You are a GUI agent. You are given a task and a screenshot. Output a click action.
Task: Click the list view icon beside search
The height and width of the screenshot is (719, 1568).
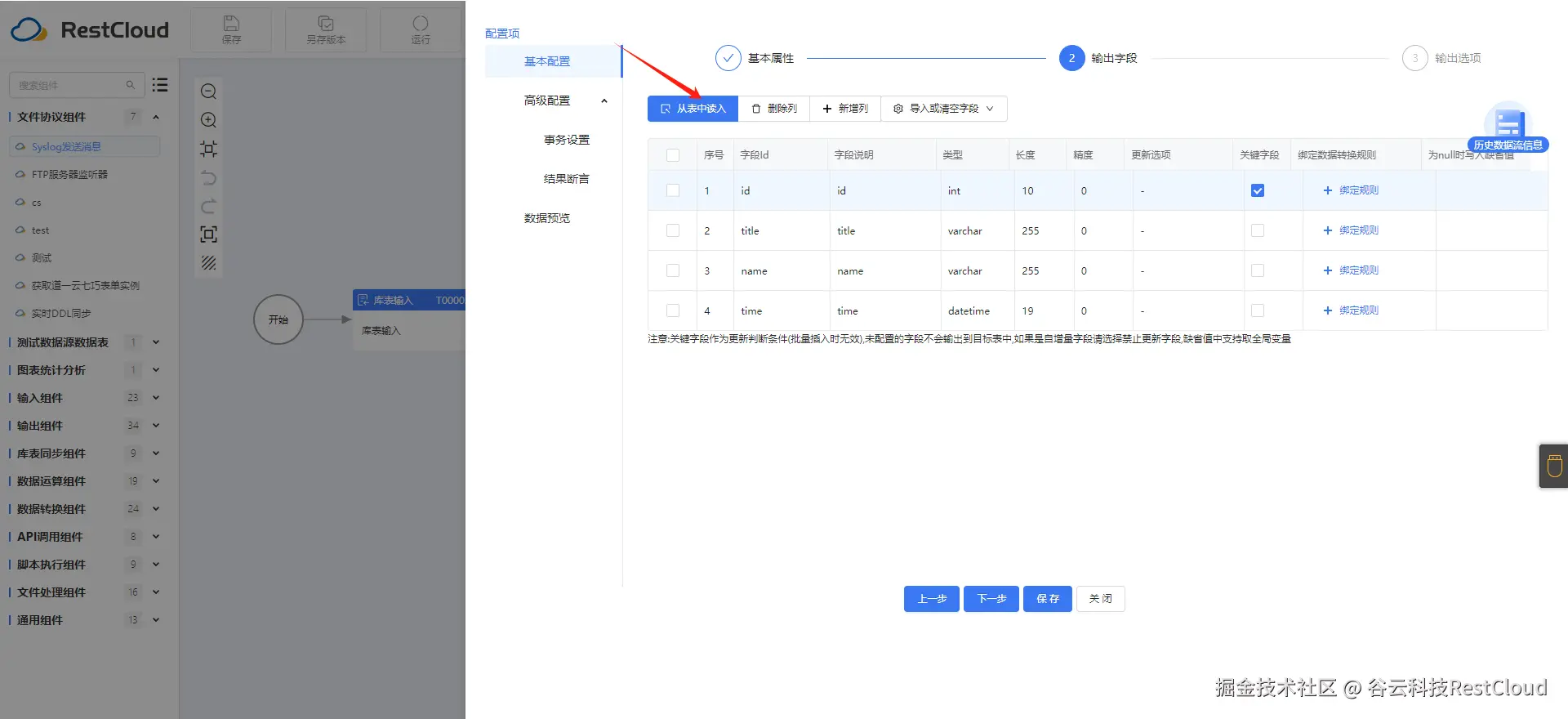160,85
